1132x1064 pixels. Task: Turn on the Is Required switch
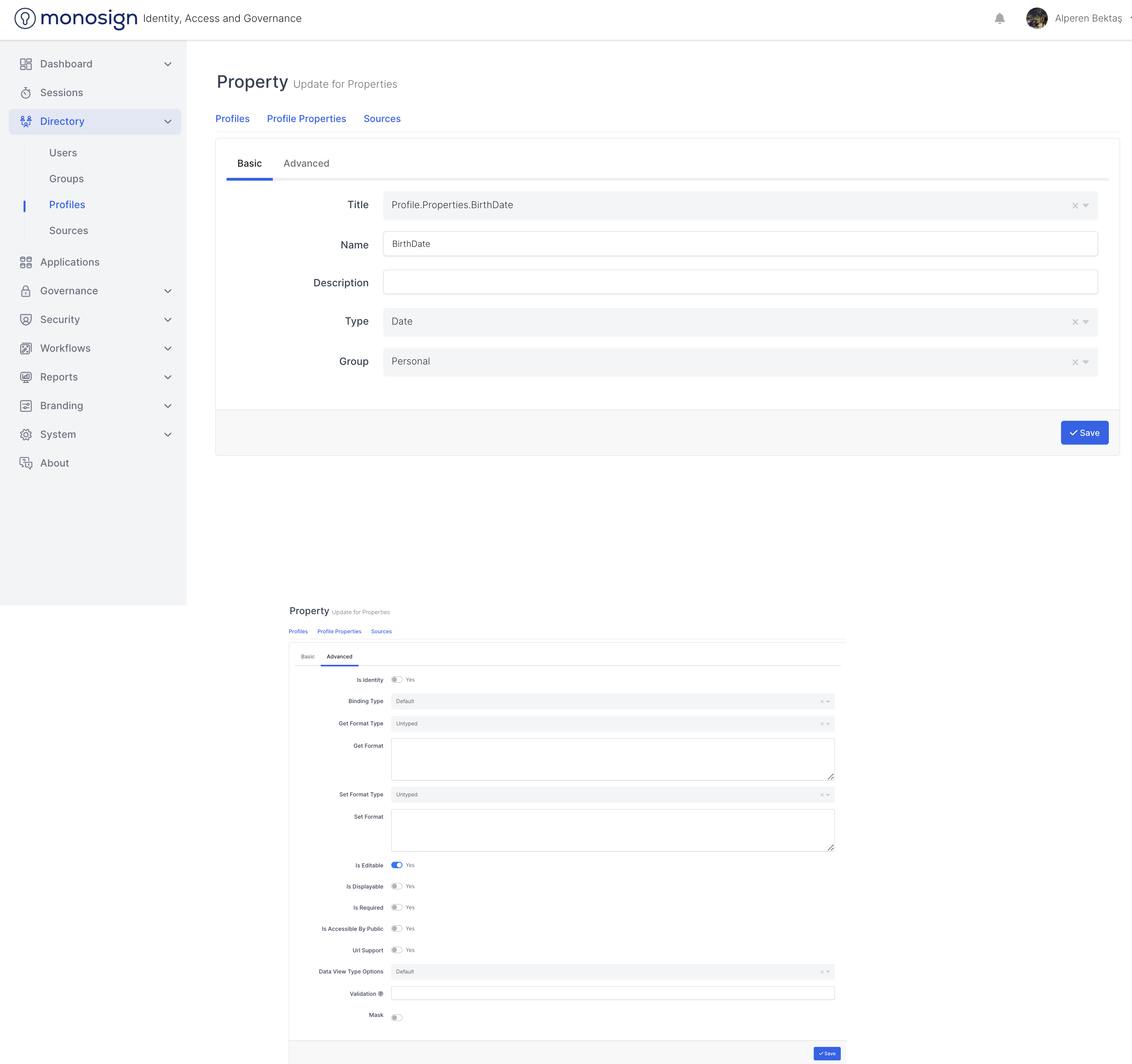(397, 907)
